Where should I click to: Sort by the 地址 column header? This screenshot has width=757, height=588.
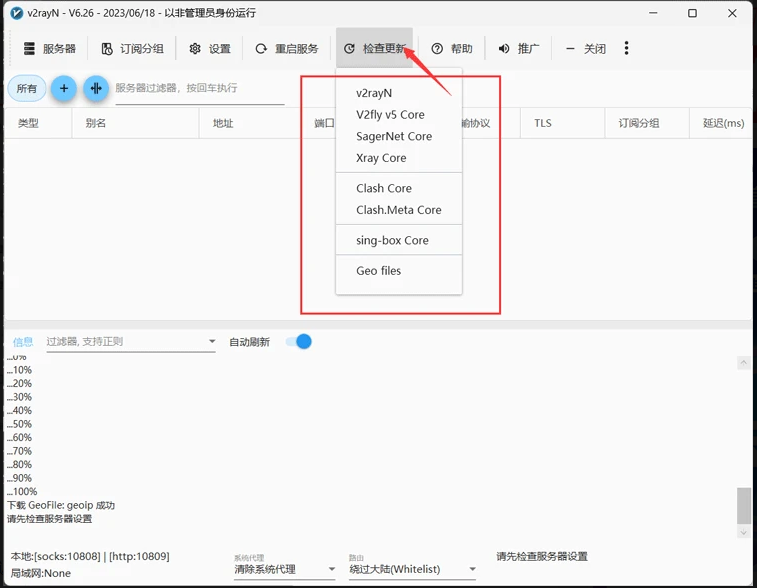(x=250, y=123)
